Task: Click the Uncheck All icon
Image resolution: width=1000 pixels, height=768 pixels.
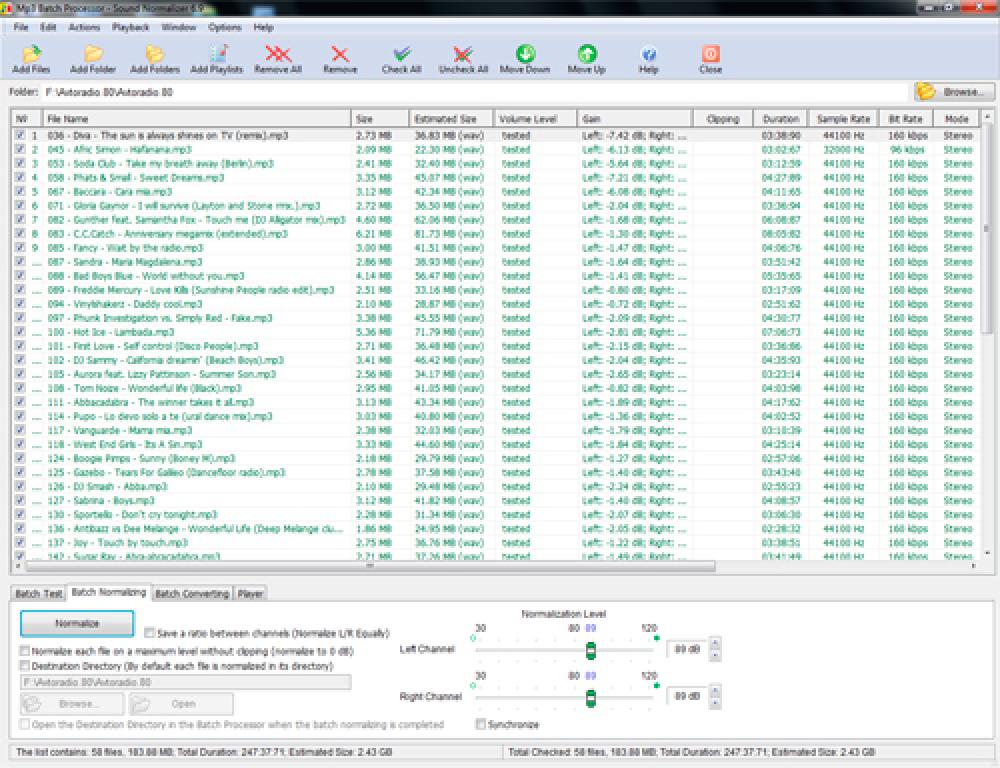Action: (x=462, y=56)
